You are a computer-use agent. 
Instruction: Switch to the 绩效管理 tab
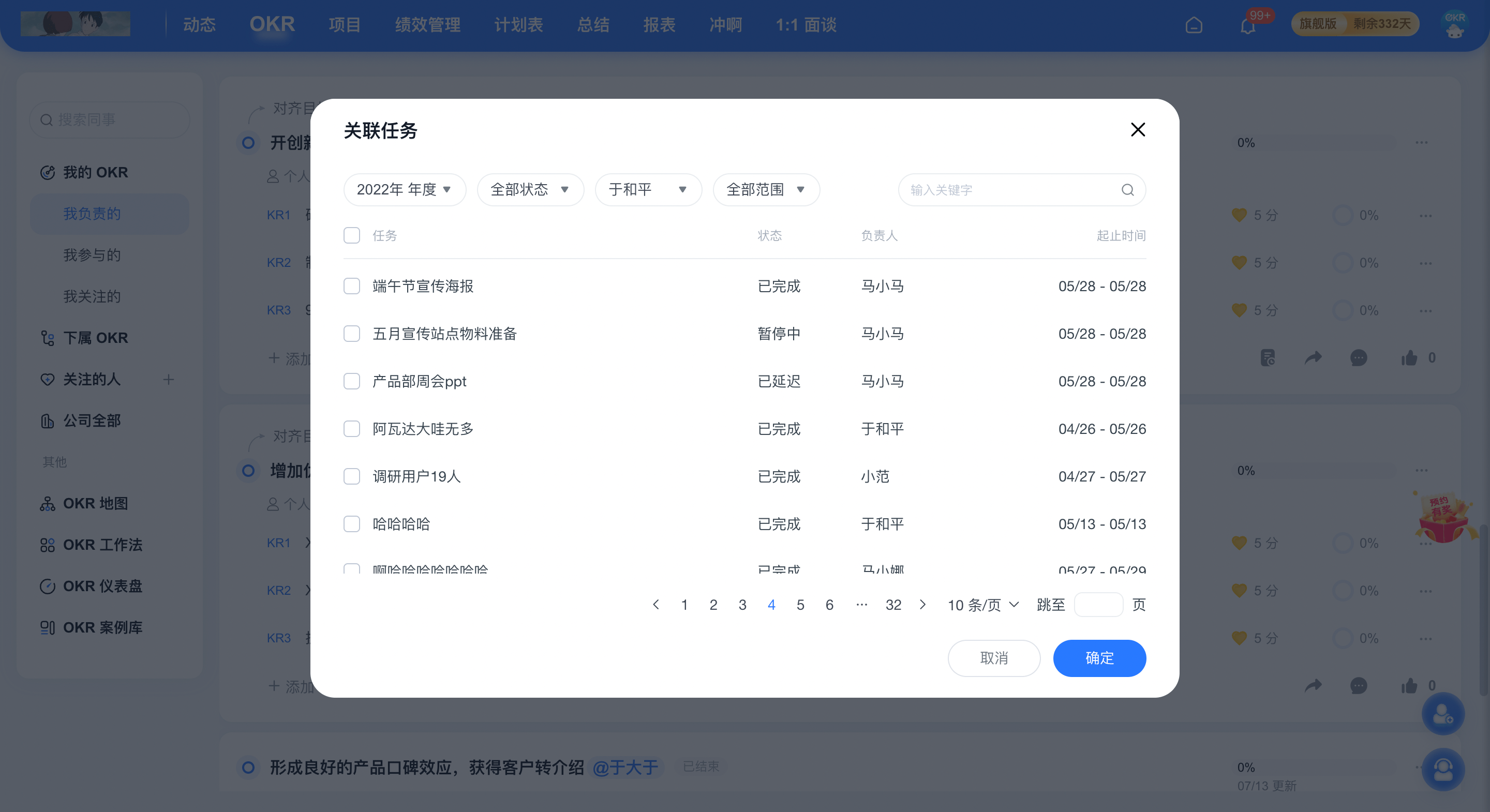point(427,25)
